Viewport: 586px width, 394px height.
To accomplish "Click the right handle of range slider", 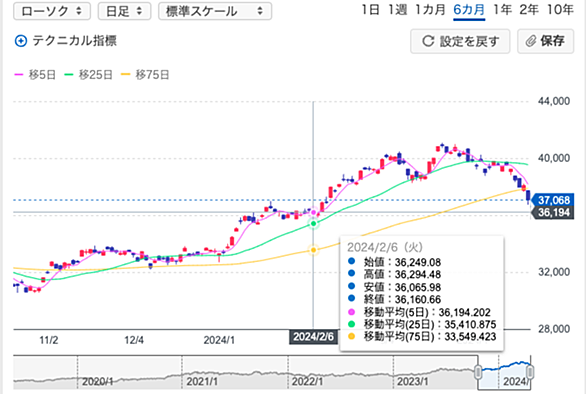I will (x=530, y=372).
